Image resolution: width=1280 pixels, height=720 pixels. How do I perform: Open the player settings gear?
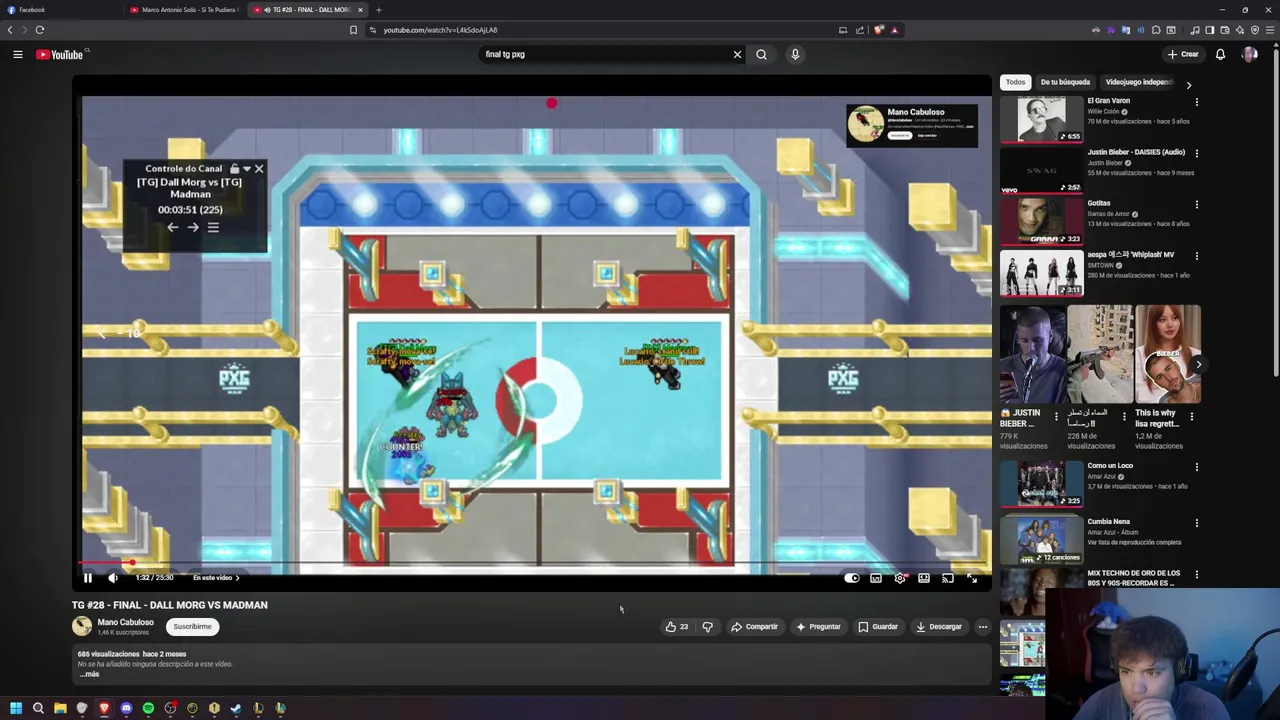900,578
